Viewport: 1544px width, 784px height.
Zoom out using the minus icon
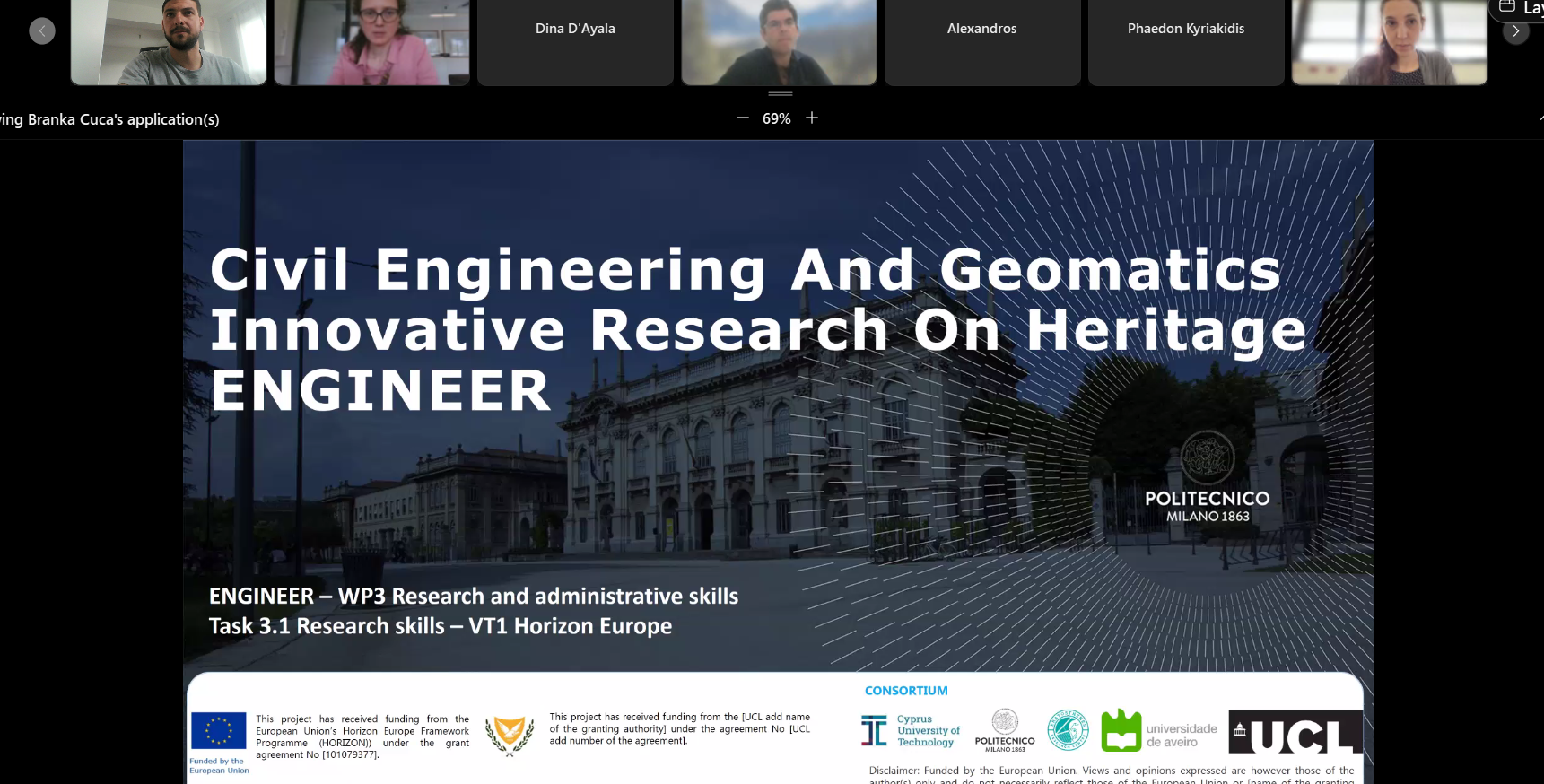click(742, 118)
